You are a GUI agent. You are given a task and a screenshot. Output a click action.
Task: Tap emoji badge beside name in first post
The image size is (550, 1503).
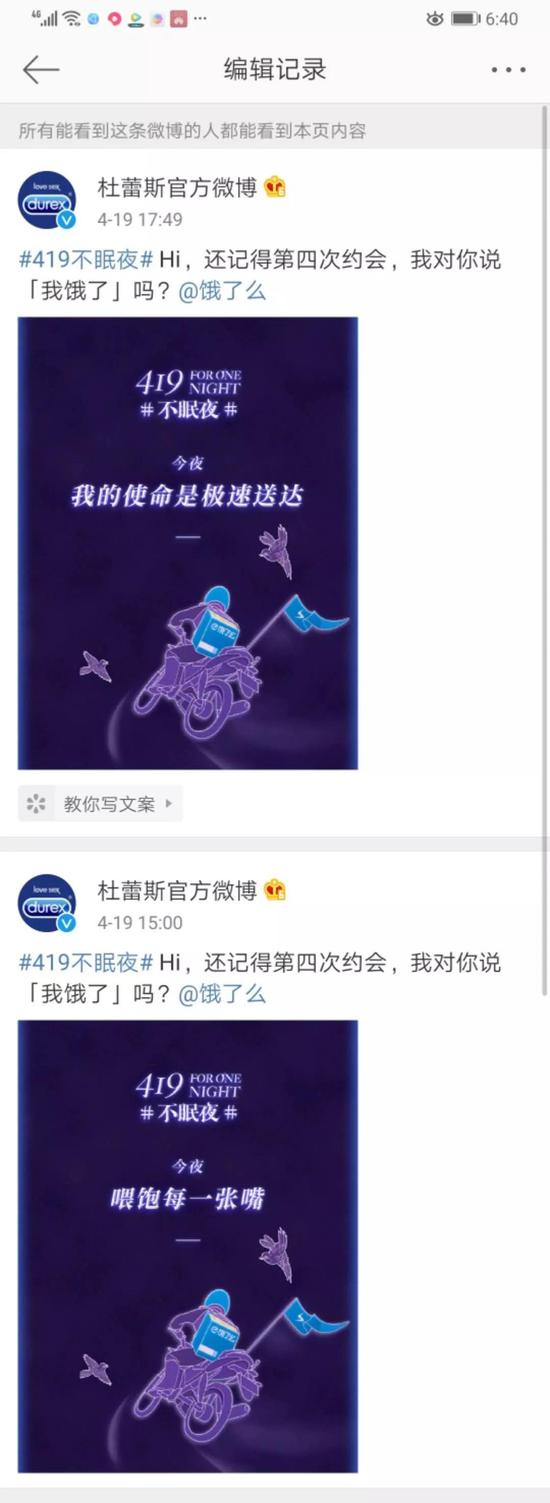pos(275,186)
